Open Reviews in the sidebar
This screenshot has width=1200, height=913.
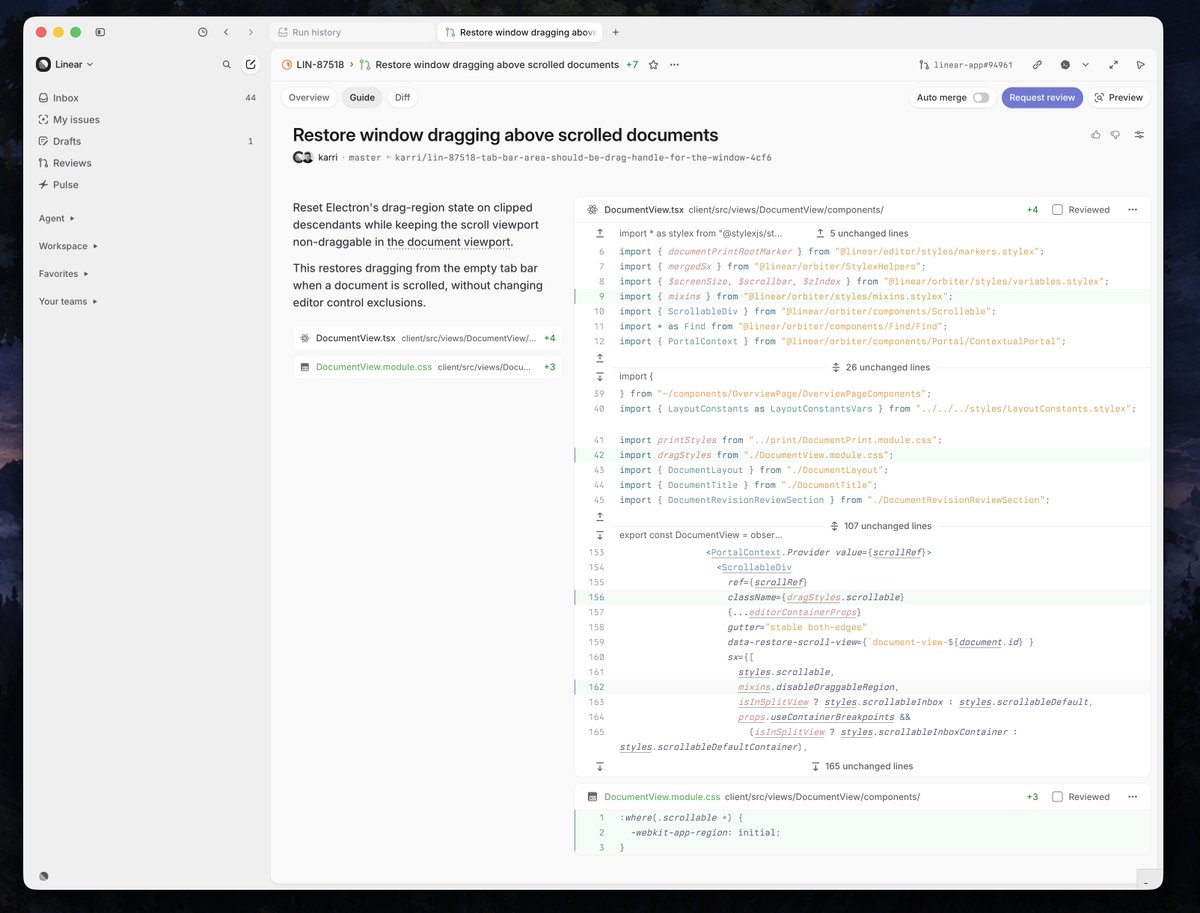(x=147, y=163)
